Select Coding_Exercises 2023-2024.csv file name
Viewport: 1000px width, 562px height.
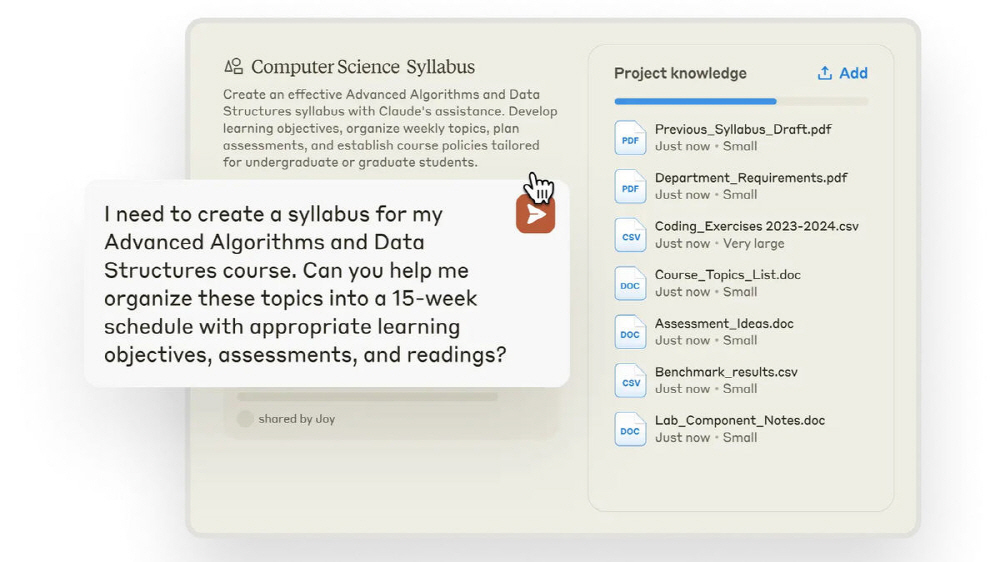(756, 226)
